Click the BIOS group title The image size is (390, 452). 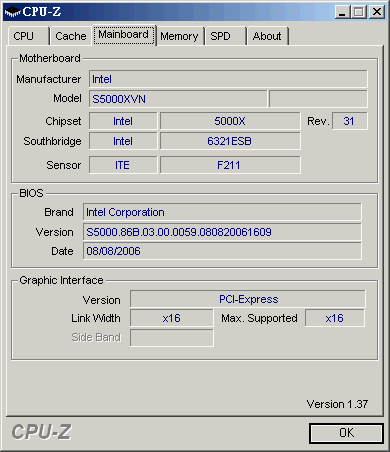31,193
